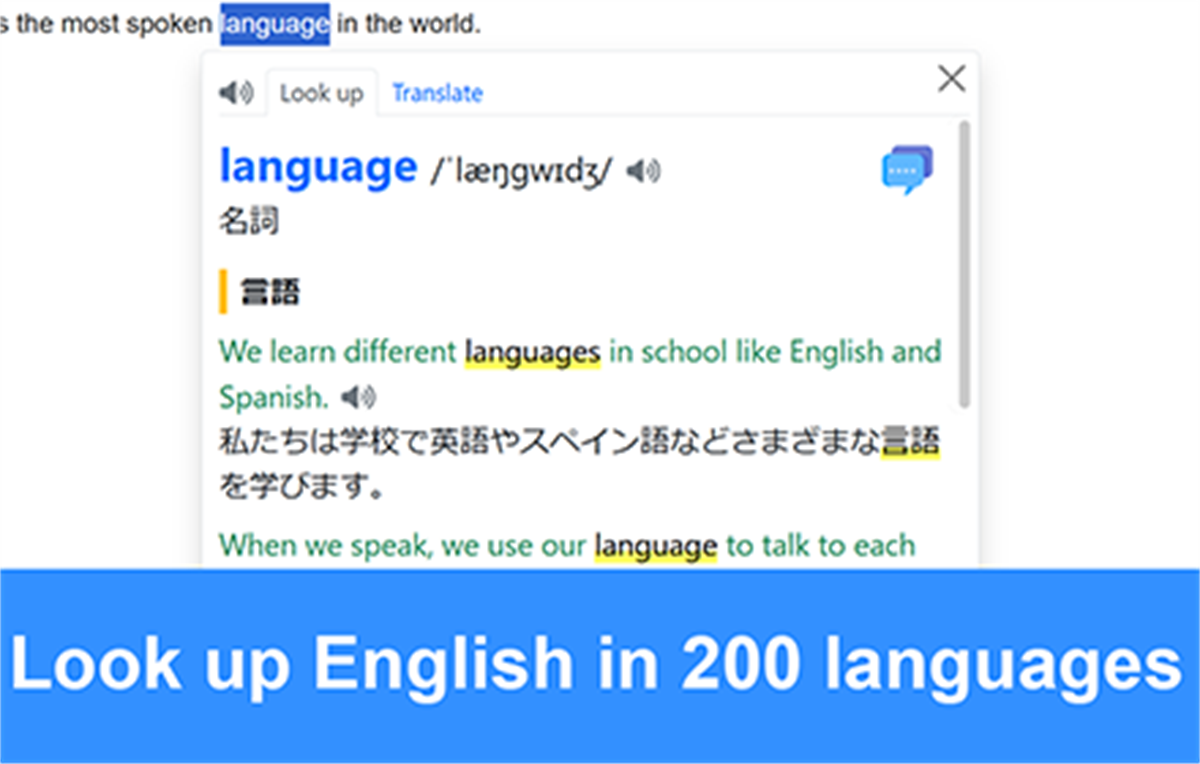Play audio from the popup tab-bar speaker
Image resolution: width=1200 pixels, height=764 pixels.
point(237,93)
